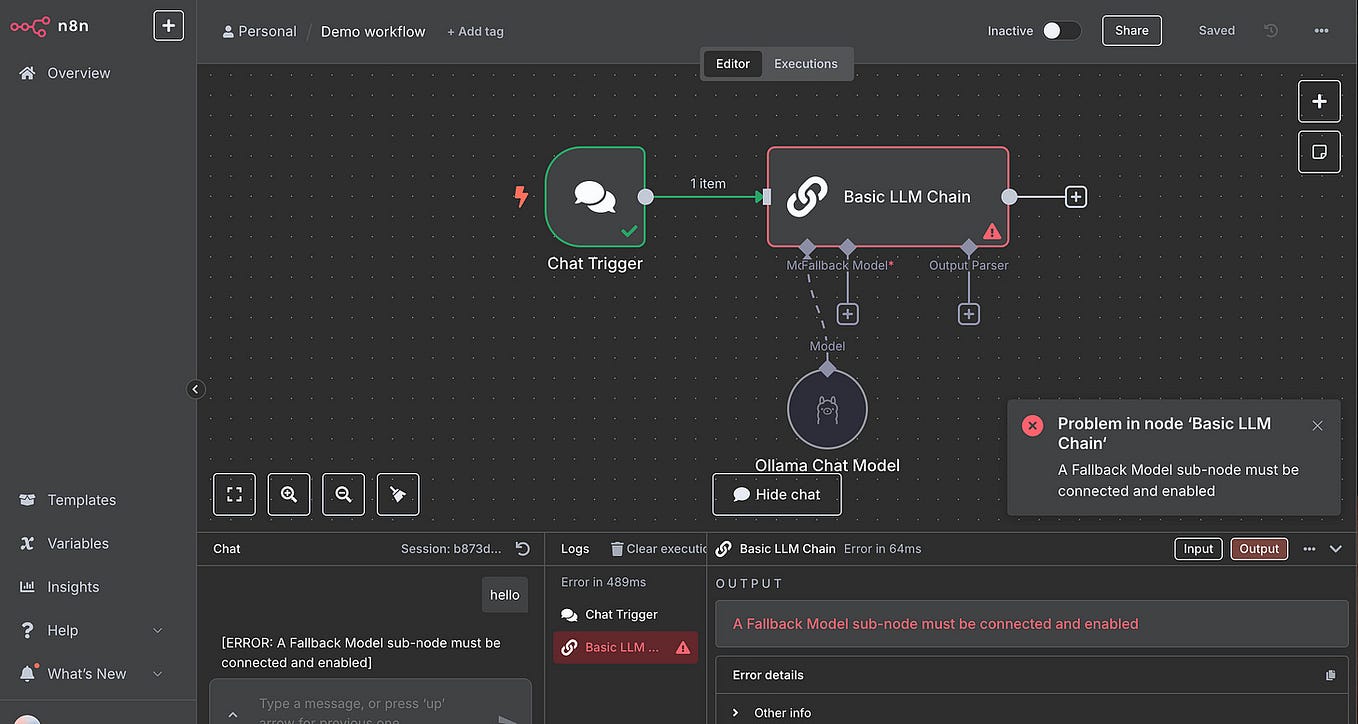Screen dimensions: 1358x724
Task: Click the plus icon to add a node
Action: click(x=1319, y=101)
